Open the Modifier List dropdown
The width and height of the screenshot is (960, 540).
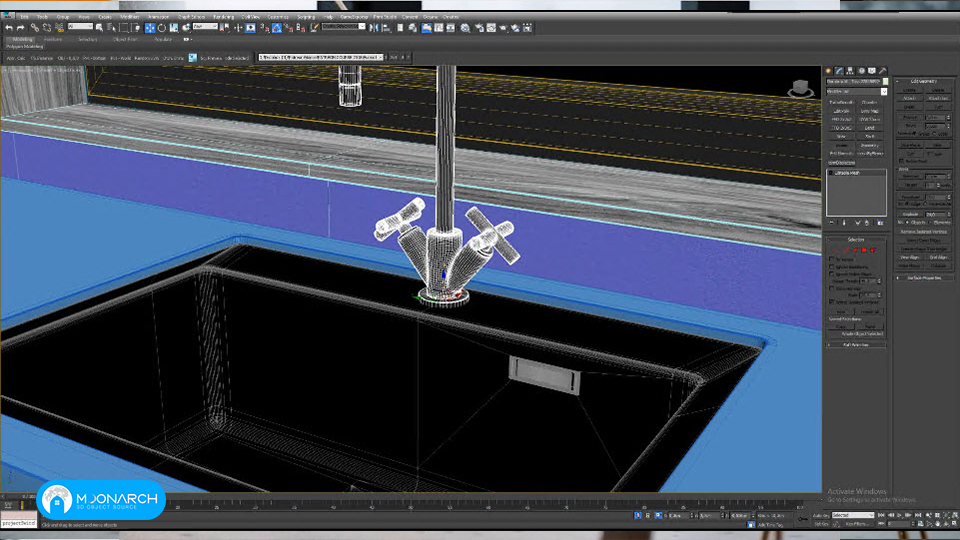pyautogui.click(x=857, y=91)
